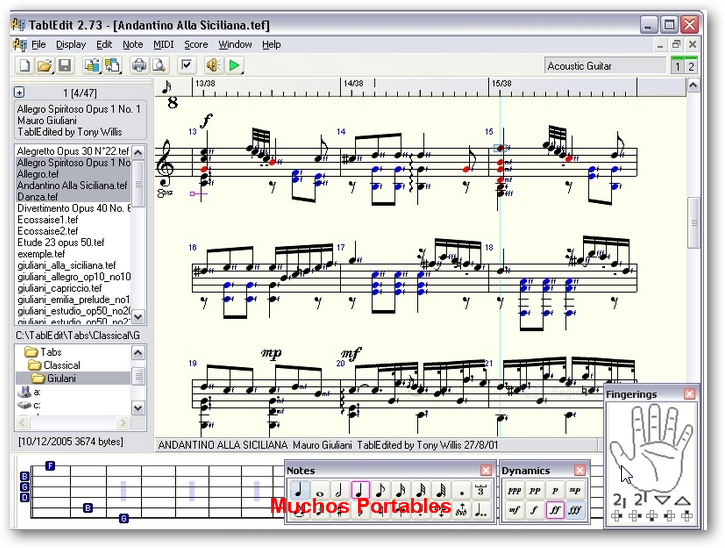Click the hand diagram in Fingerings palette
The image size is (725, 548).
pyautogui.click(x=651, y=447)
